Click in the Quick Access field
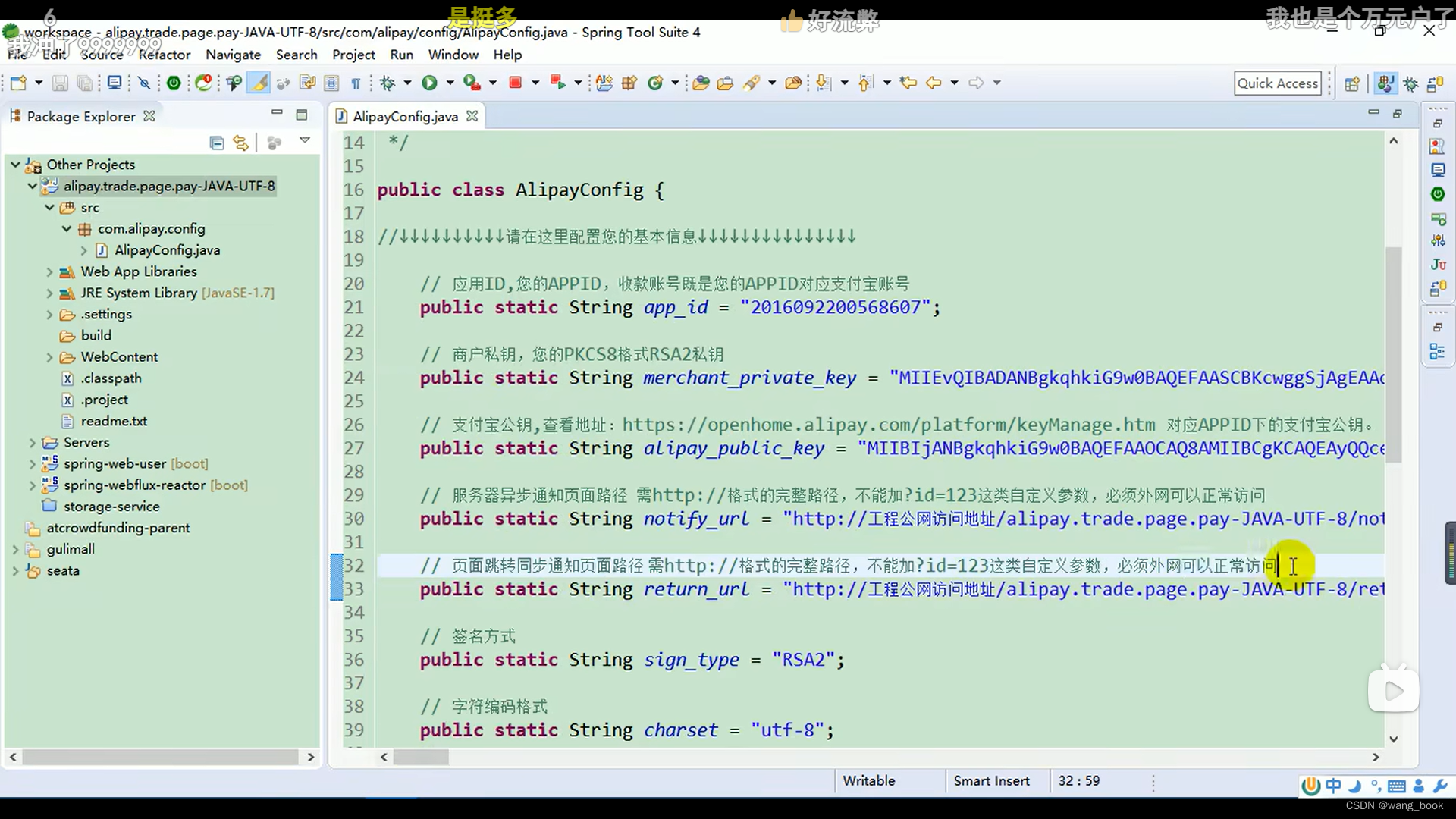The width and height of the screenshot is (1456, 819). (1278, 83)
